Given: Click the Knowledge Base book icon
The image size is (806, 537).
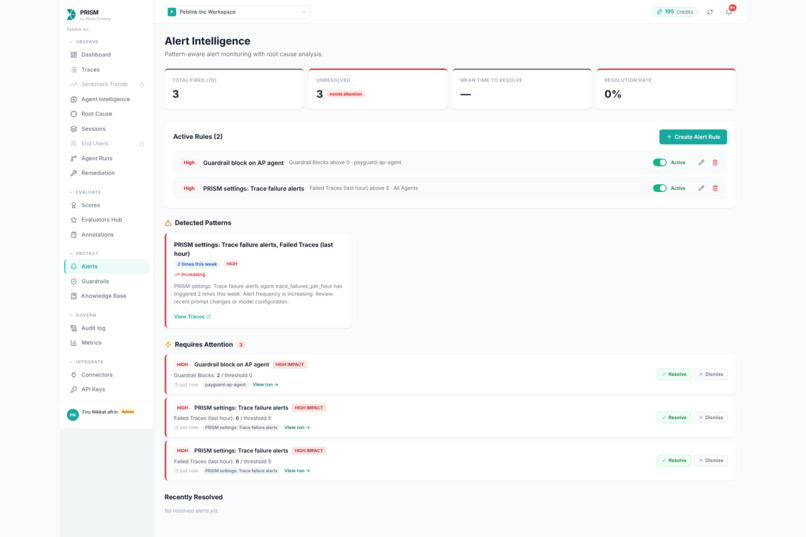Looking at the screenshot, I should (74, 296).
